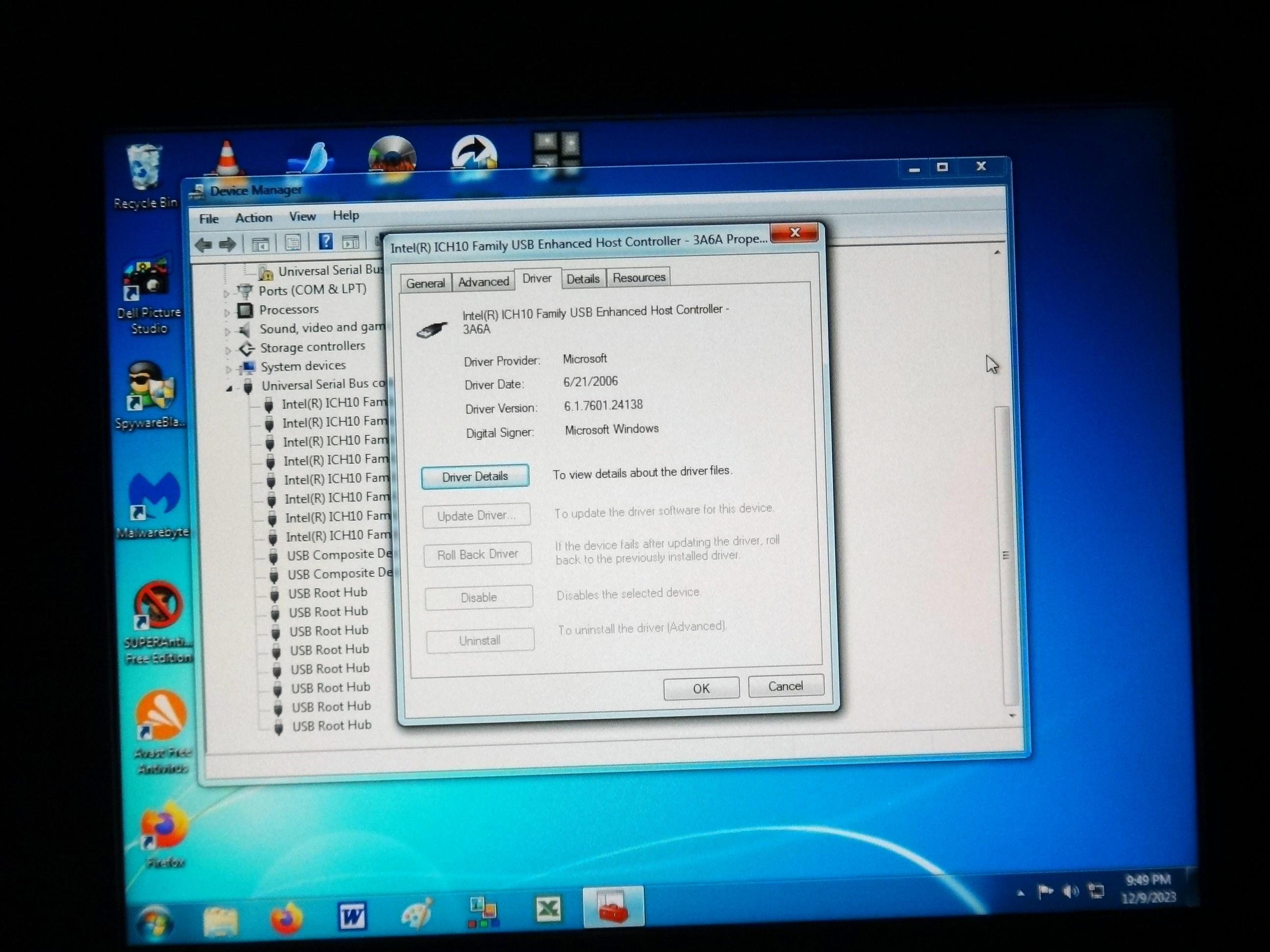Click the Forward arrow in Device Manager toolbar
The height and width of the screenshot is (952, 1270).
[x=227, y=244]
